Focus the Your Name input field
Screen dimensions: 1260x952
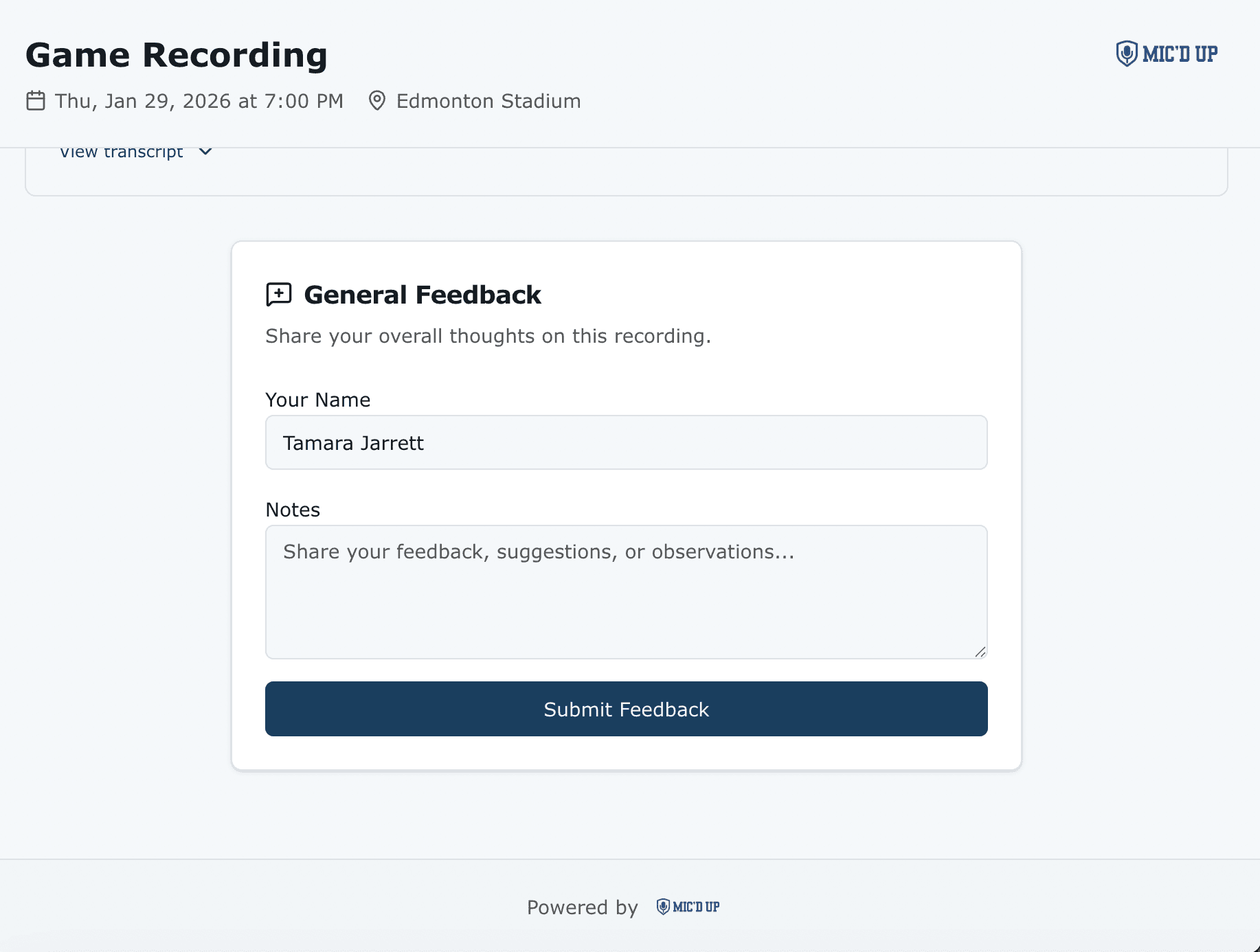[626, 442]
